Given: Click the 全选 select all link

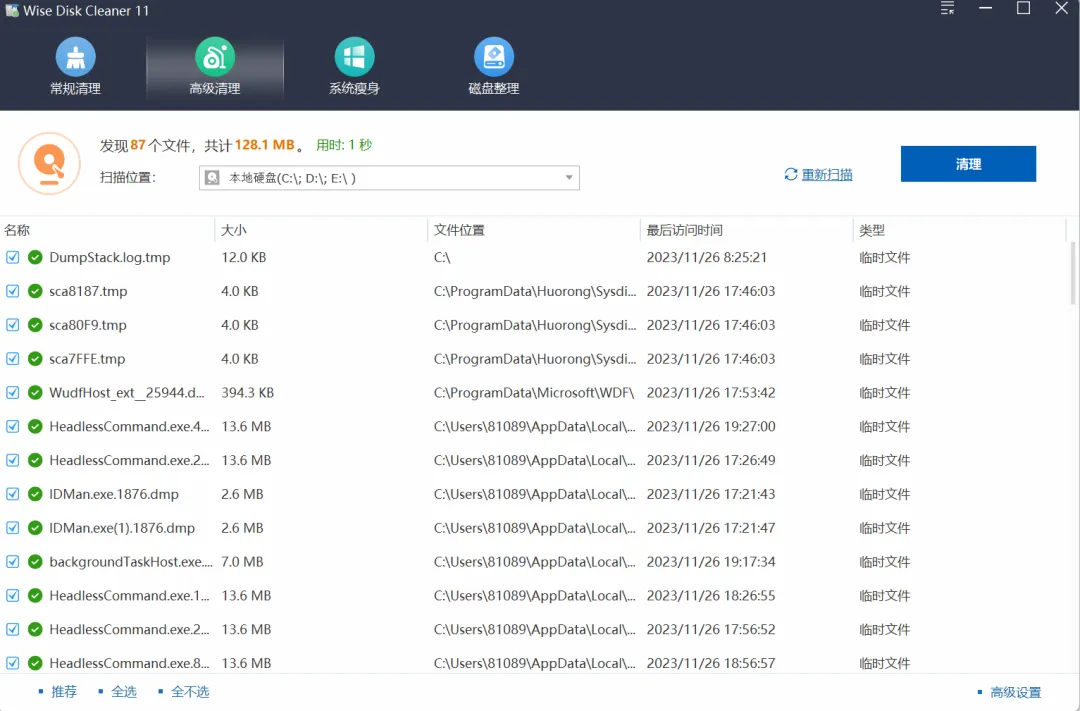Looking at the screenshot, I should pos(124,692).
